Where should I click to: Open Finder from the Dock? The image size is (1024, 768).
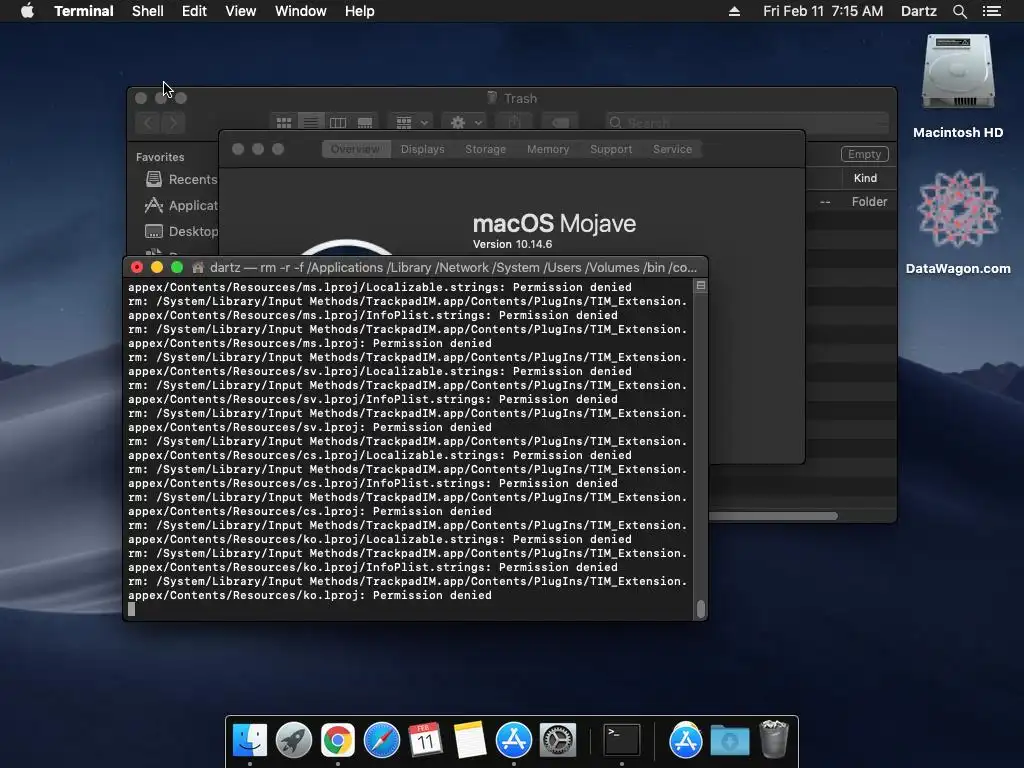[249, 741]
